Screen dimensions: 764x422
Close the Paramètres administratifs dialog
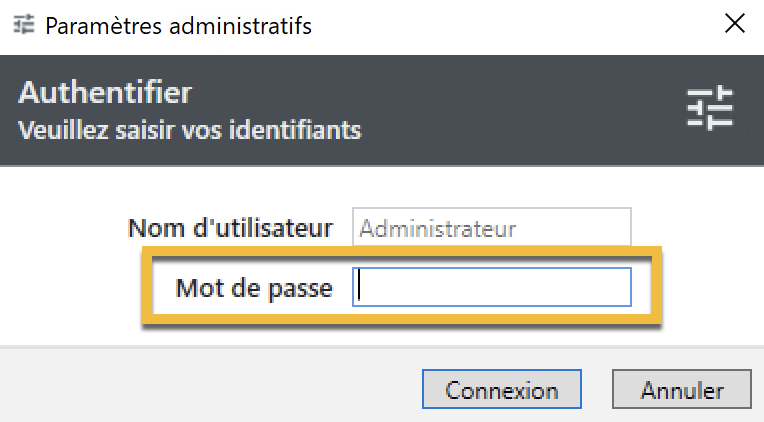pos(735,23)
